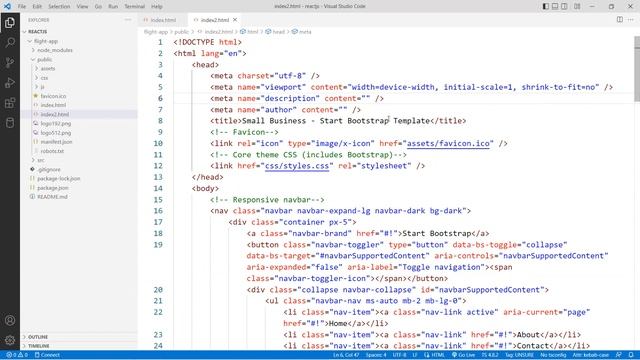Open the Accounts menu icon
Screen dimensions: 640x360
coord(10,320)
